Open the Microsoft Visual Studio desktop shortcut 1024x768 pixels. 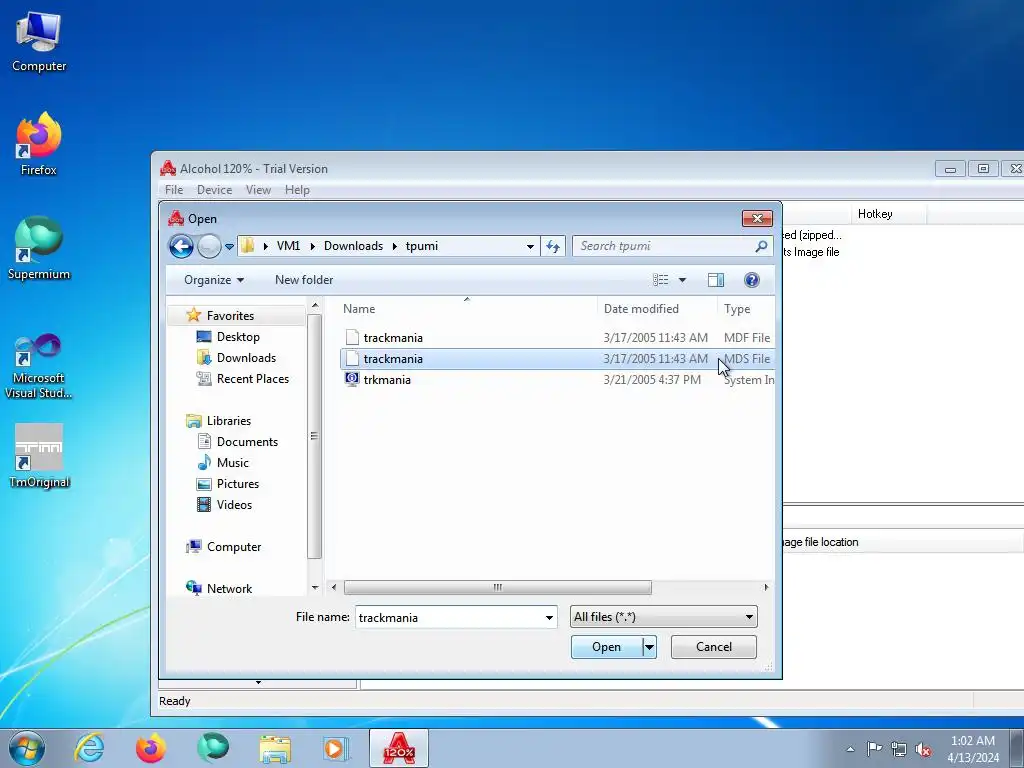[x=39, y=366]
